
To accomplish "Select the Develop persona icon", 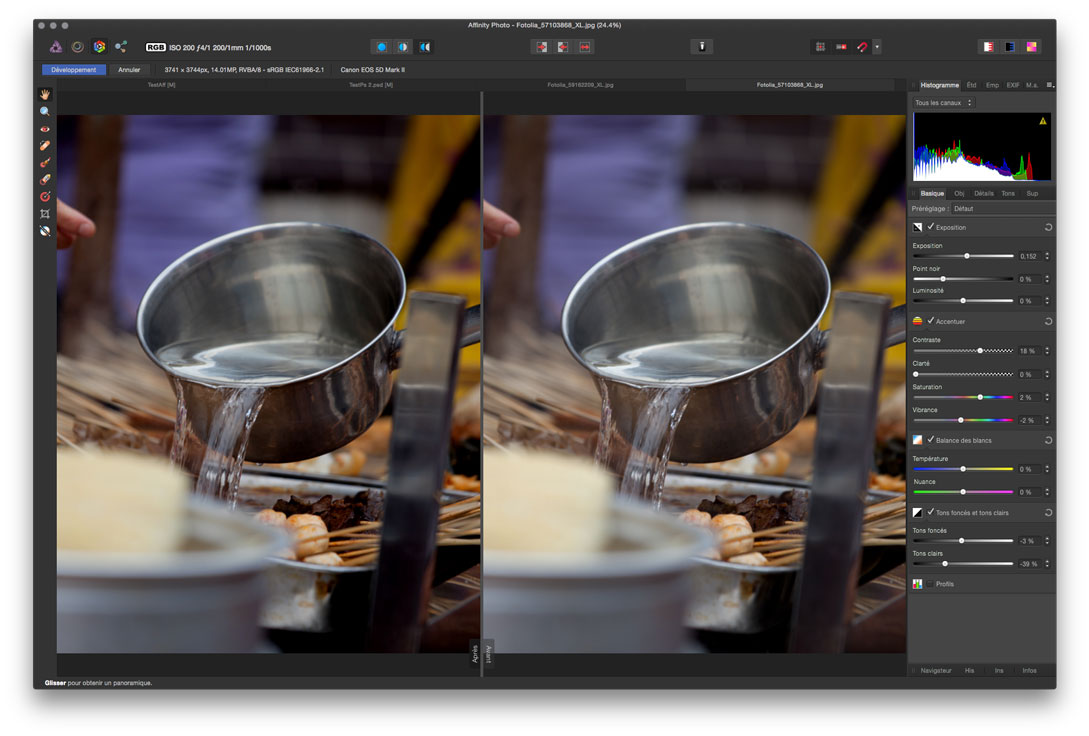I will click(x=99, y=47).
